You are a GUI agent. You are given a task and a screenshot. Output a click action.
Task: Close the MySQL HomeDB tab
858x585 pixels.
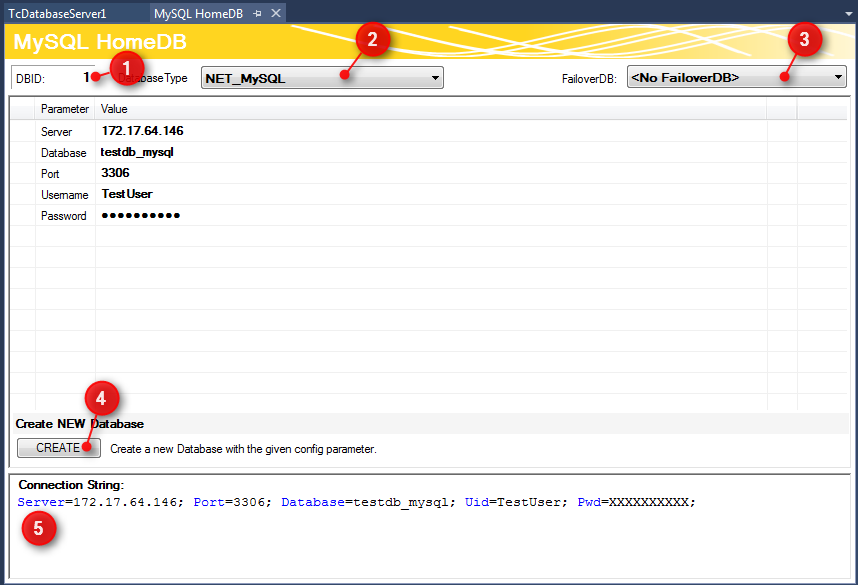pos(276,13)
